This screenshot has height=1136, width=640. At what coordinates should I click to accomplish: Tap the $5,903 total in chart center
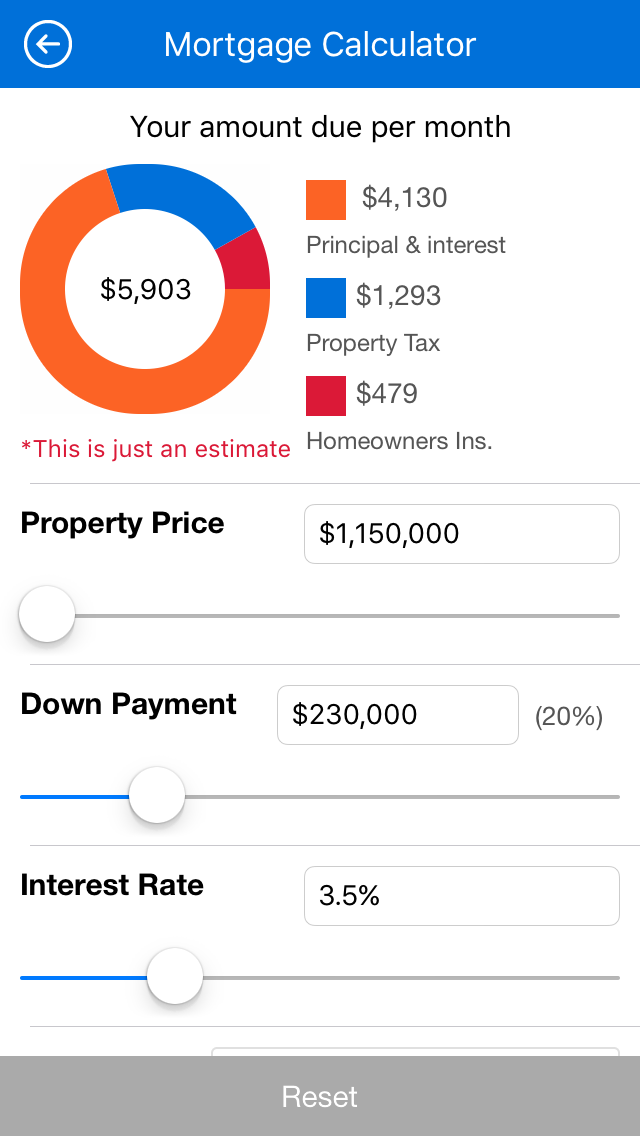[x=146, y=290]
